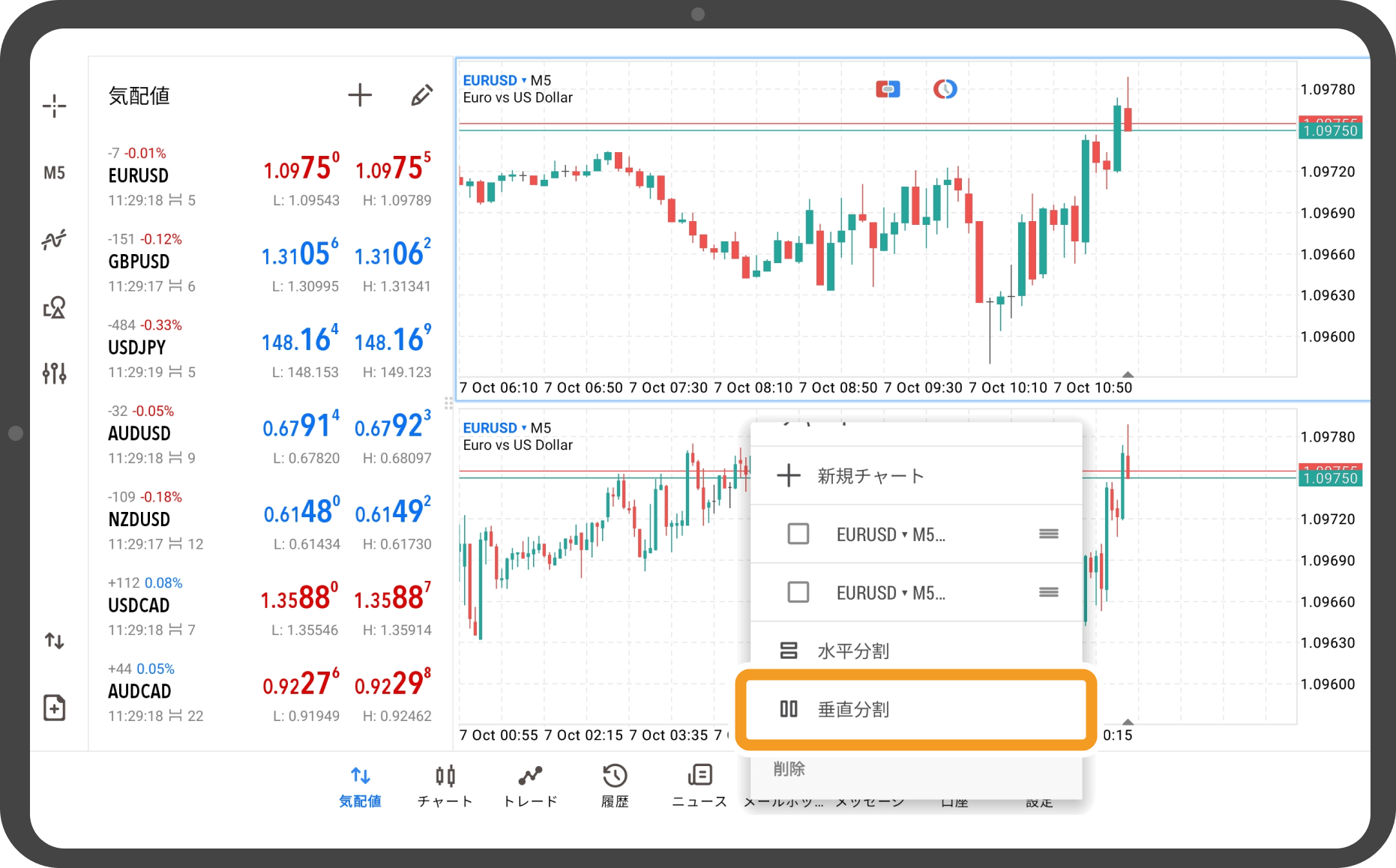Select the AUDCAD quote row
This screenshot has width=1396, height=868.
[x=270, y=693]
